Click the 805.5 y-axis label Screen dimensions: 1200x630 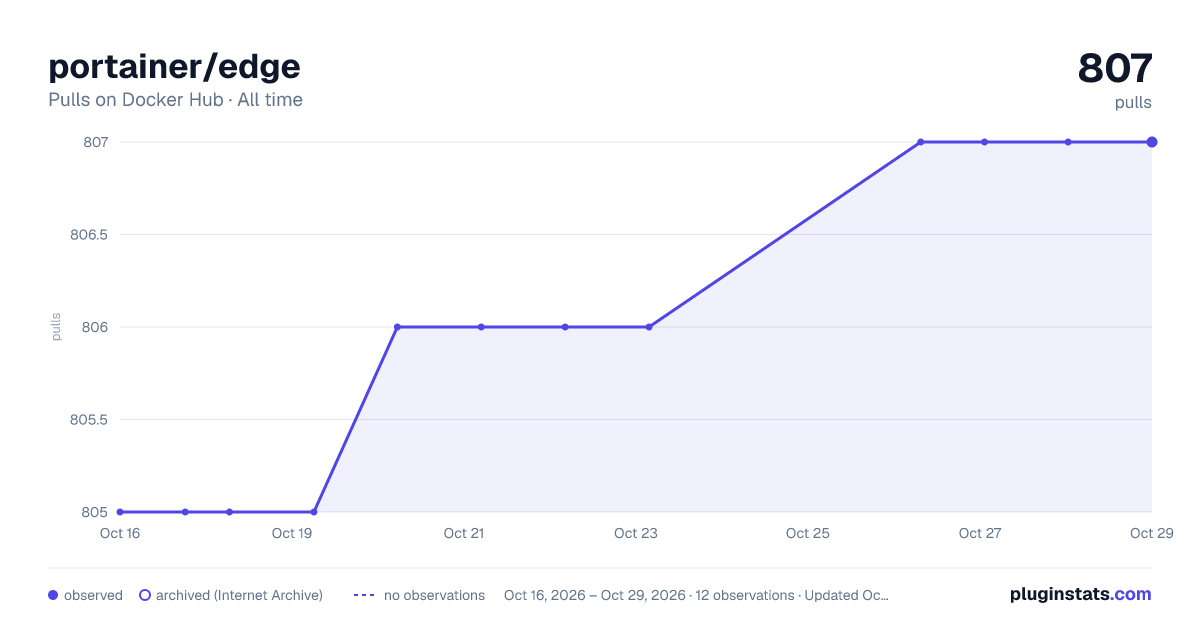pos(89,420)
